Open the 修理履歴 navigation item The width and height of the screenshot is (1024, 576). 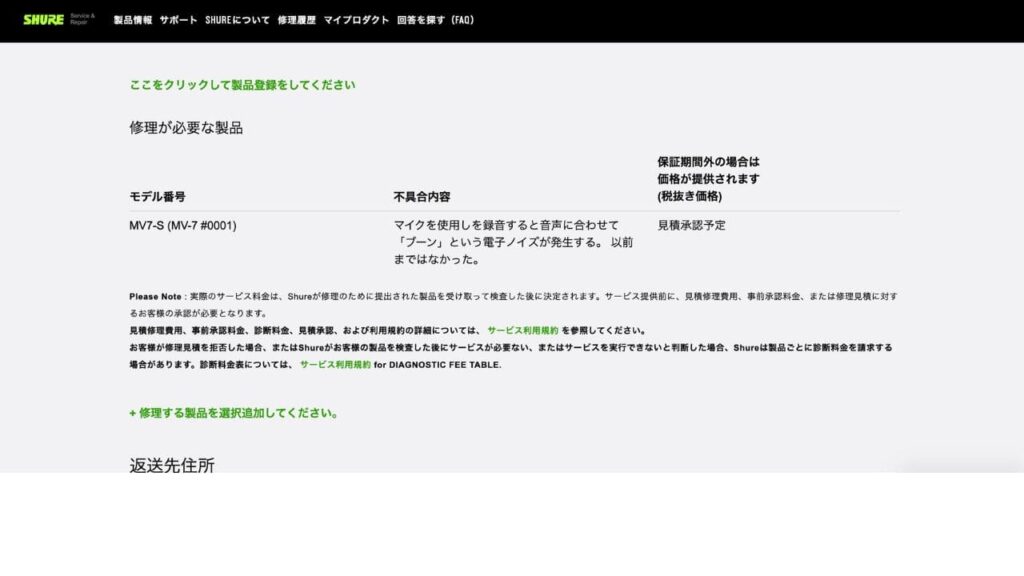click(296, 20)
